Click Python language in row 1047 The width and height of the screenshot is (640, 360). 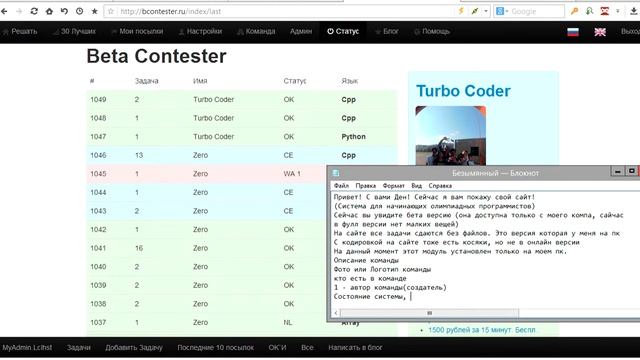[x=353, y=137]
